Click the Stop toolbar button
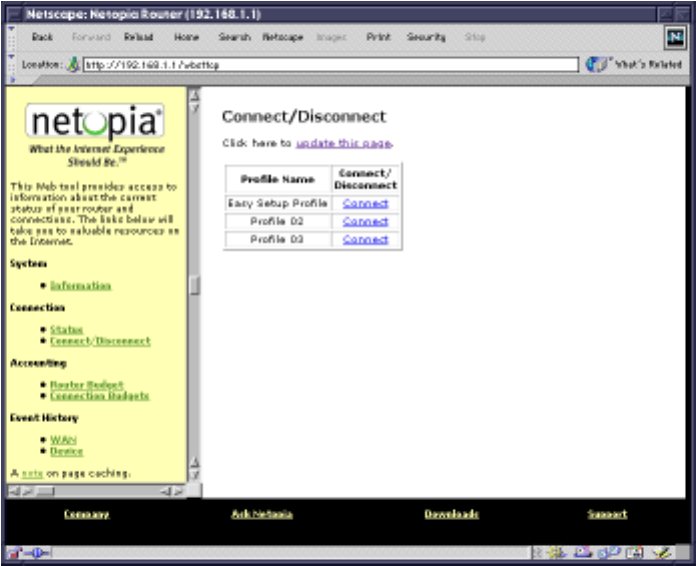This screenshot has width=696, height=566. click(x=475, y=37)
